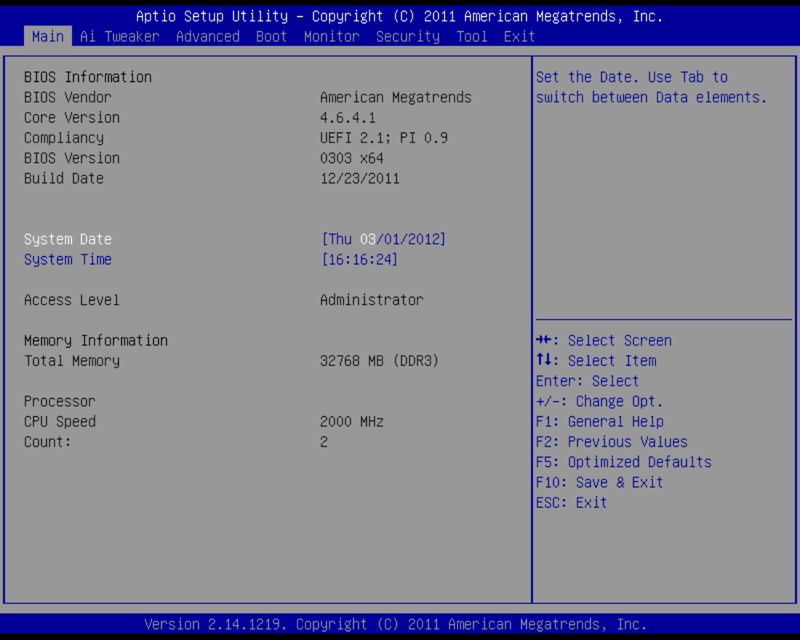The height and width of the screenshot is (640, 800).
Task: Open the Tool tab
Action: coord(471,36)
